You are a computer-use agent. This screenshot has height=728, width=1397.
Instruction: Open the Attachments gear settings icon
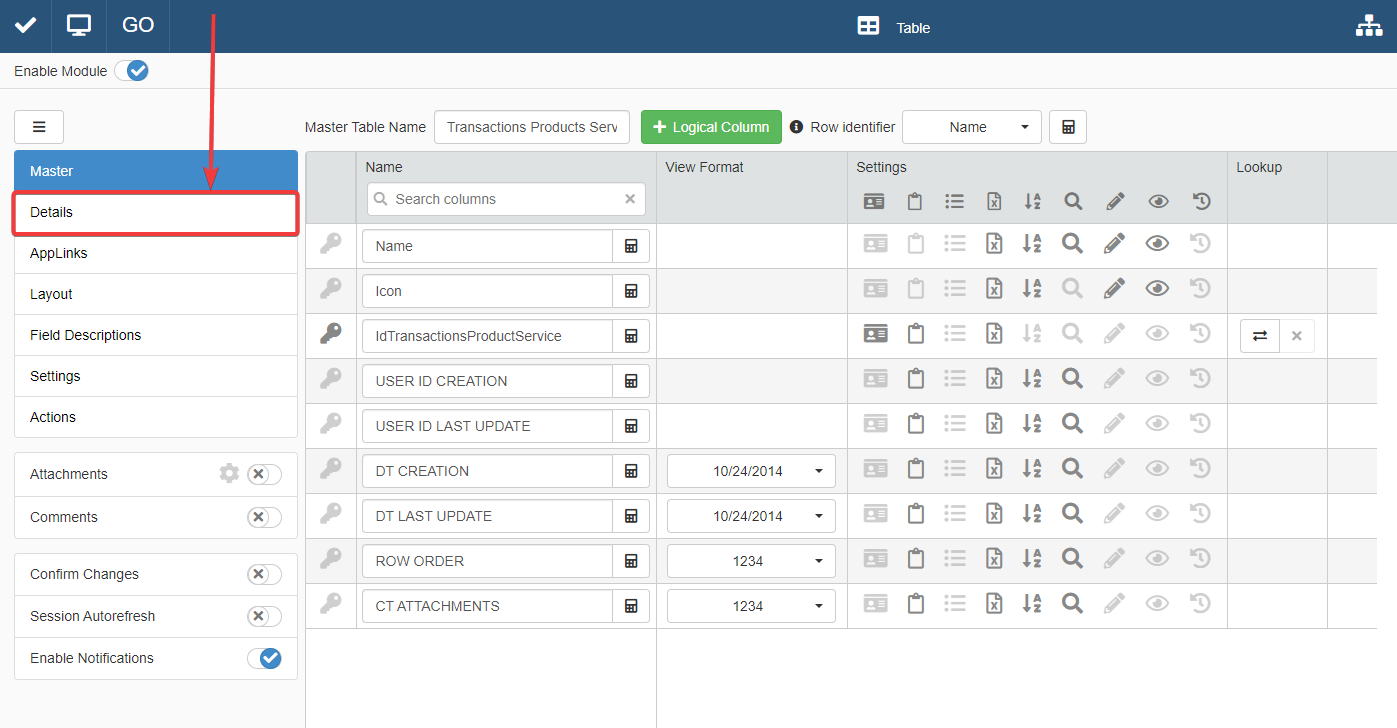229,474
